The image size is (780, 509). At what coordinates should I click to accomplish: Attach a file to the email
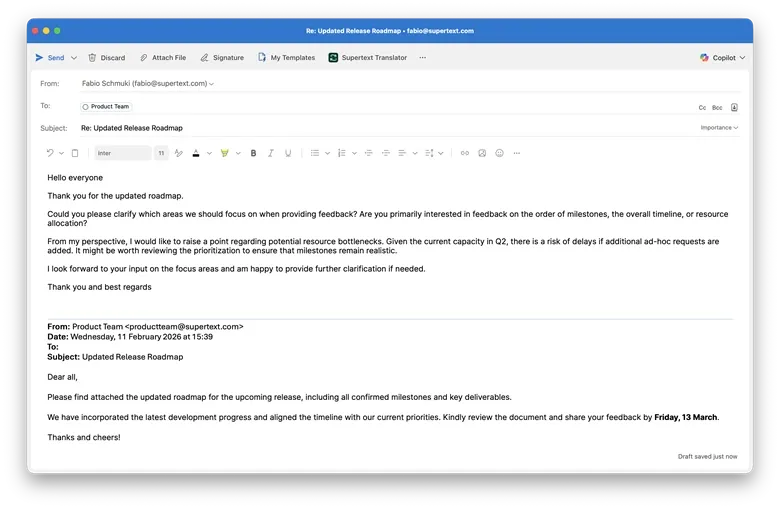pos(163,58)
